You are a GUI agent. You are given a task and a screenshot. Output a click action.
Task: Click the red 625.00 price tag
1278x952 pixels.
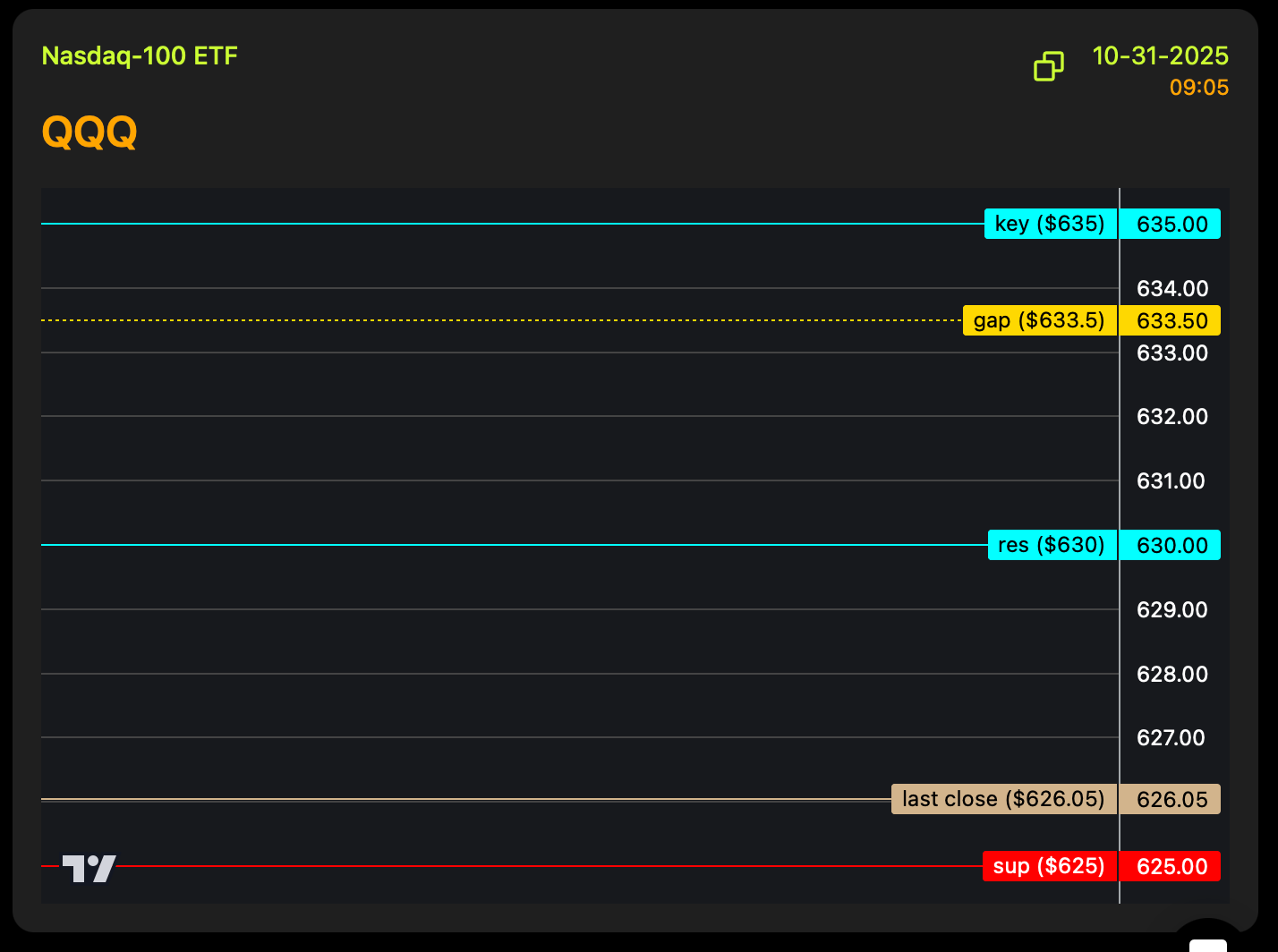pos(1171,867)
